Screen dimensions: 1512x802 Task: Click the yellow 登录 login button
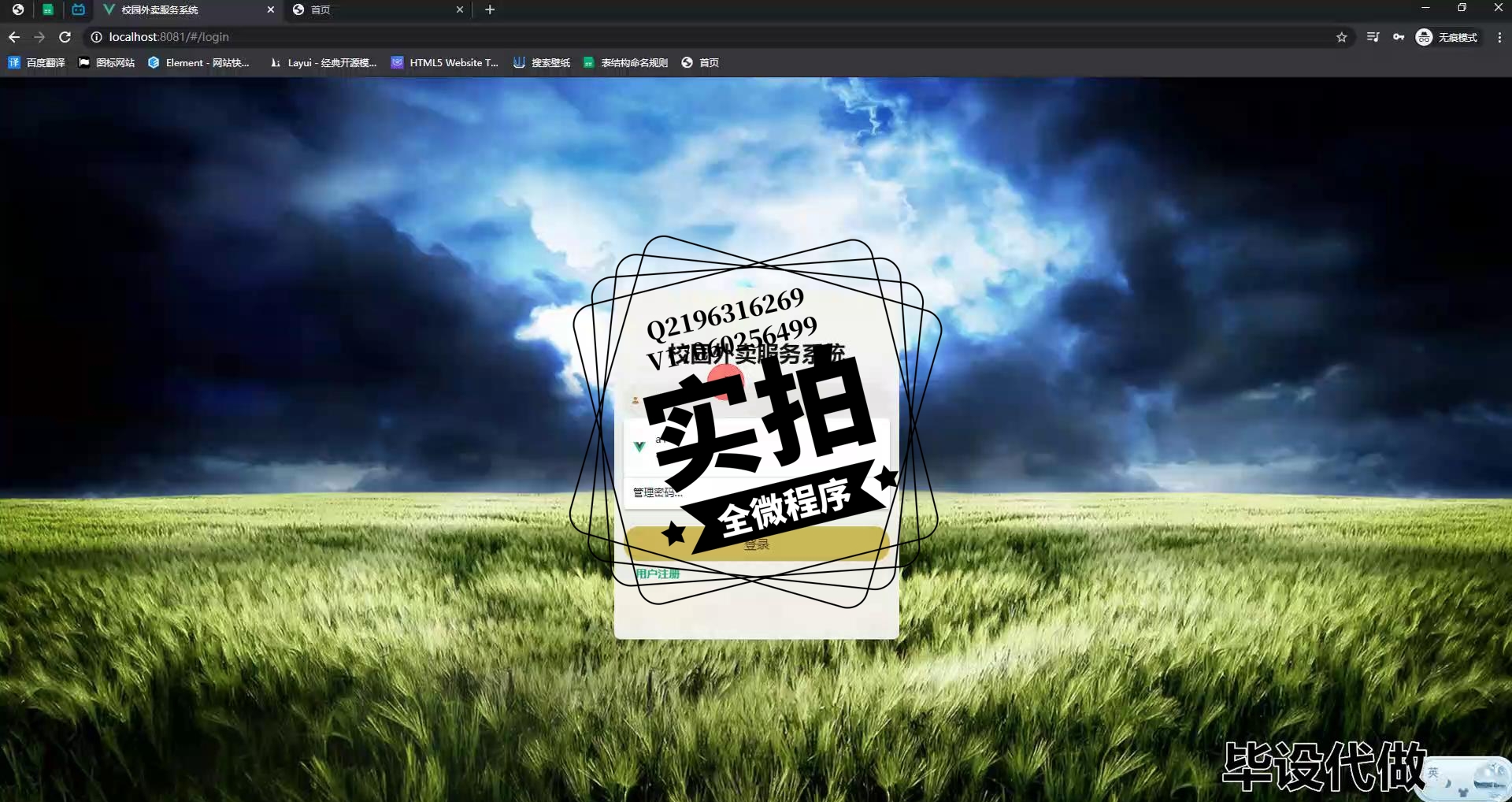click(757, 544)
